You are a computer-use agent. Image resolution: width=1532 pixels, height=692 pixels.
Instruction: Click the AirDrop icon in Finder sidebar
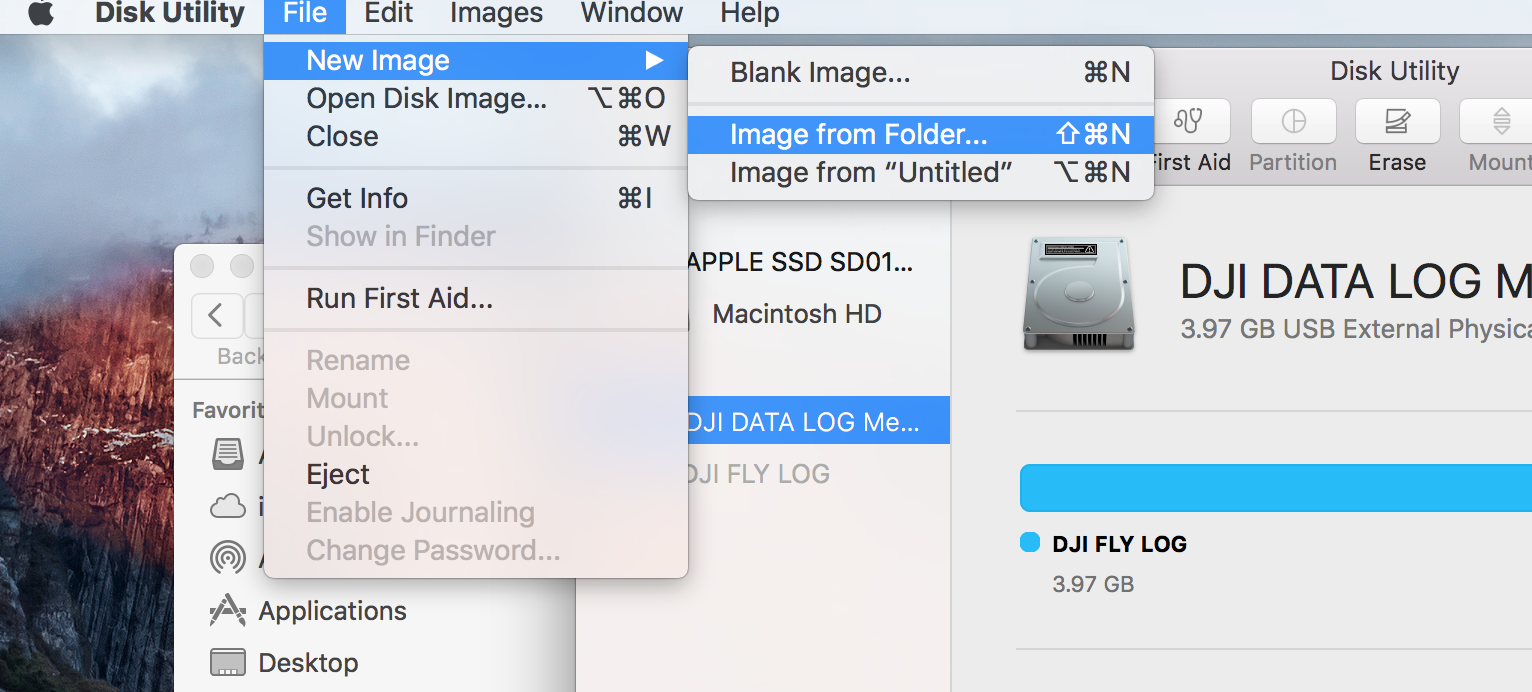228,557
